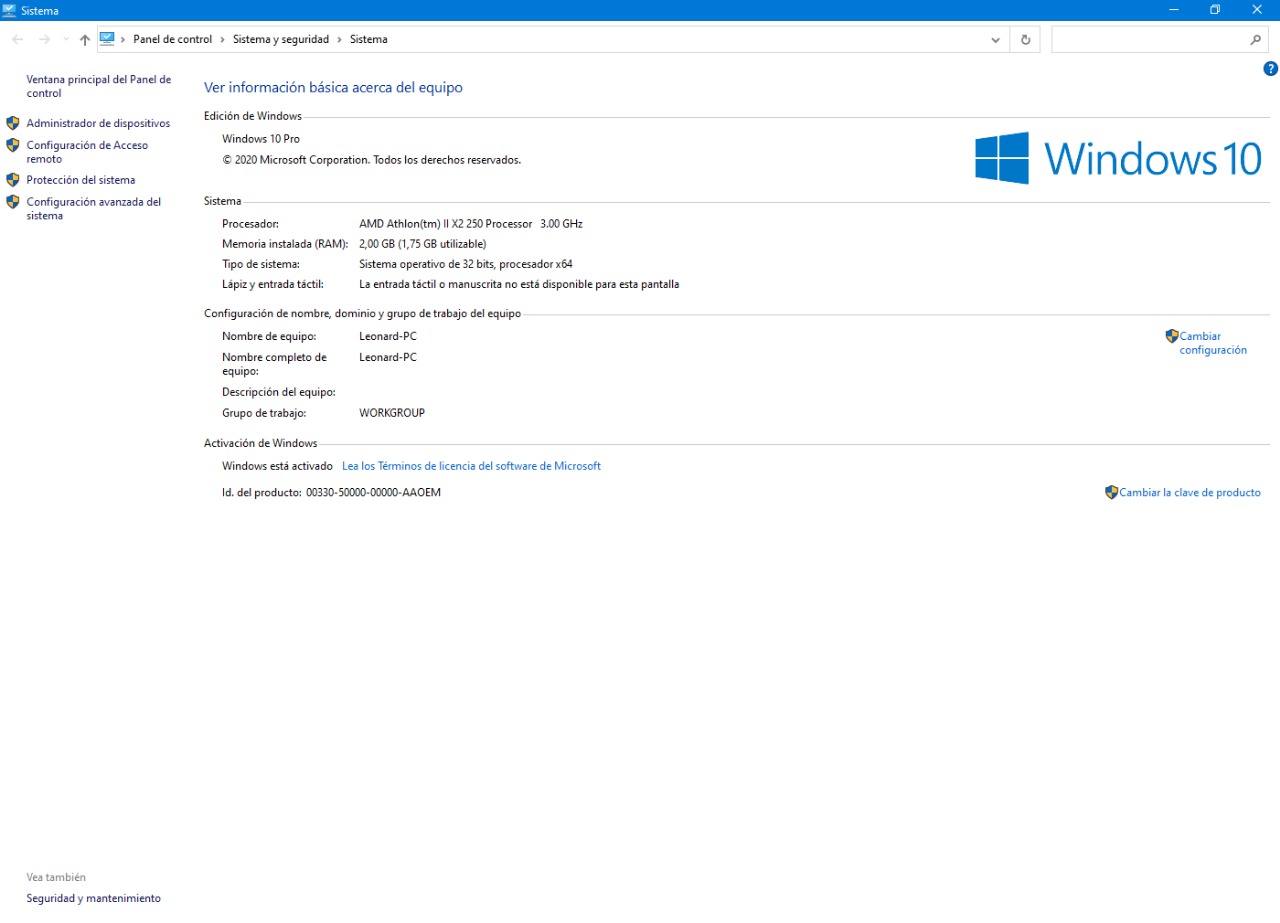
Task: Open Administrador de dispositivos link
Action: tap(98, 123)
